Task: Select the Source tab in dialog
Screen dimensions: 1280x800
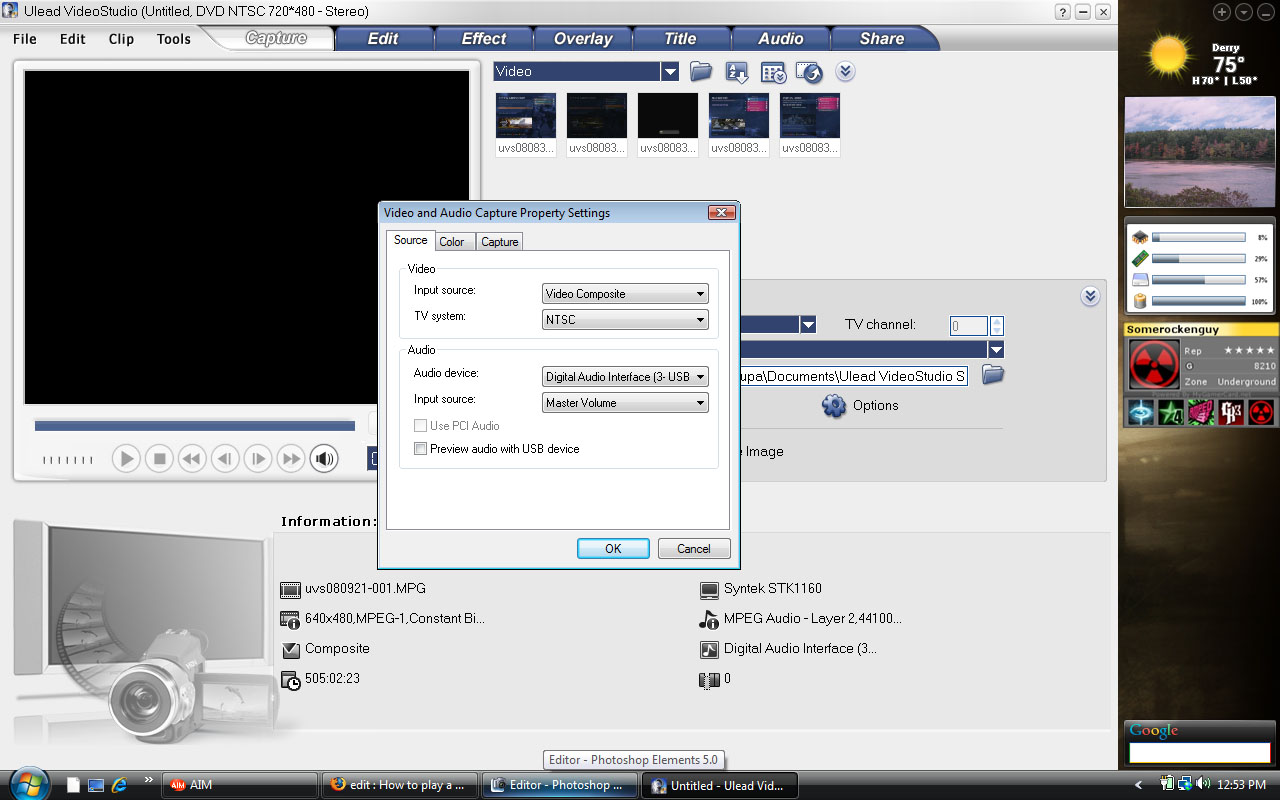Action: tap(410, 240)
